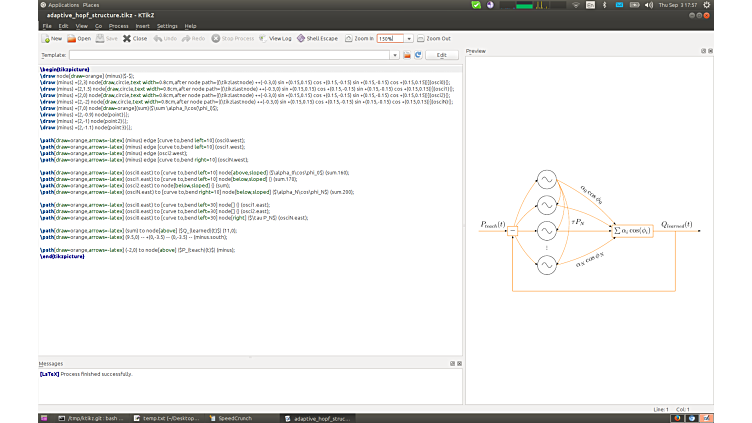The width and height of the screenshot is (752, 423).
Task: Click the New document icon
Action: pyautogui.click(x=45, y=38)
